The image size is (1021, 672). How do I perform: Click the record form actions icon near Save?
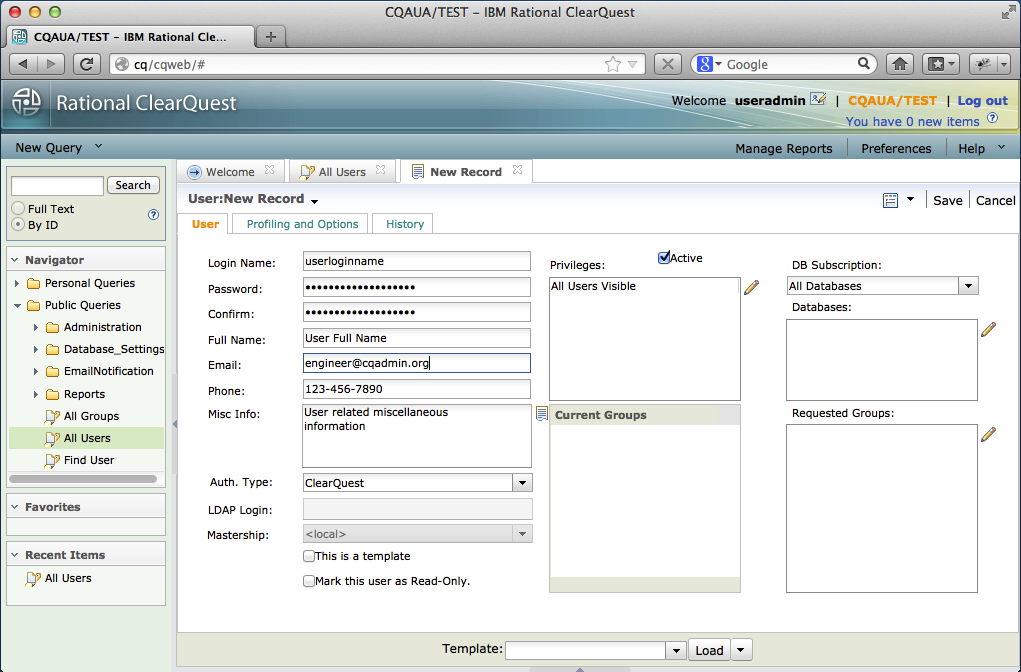click(x=890, y=200)
